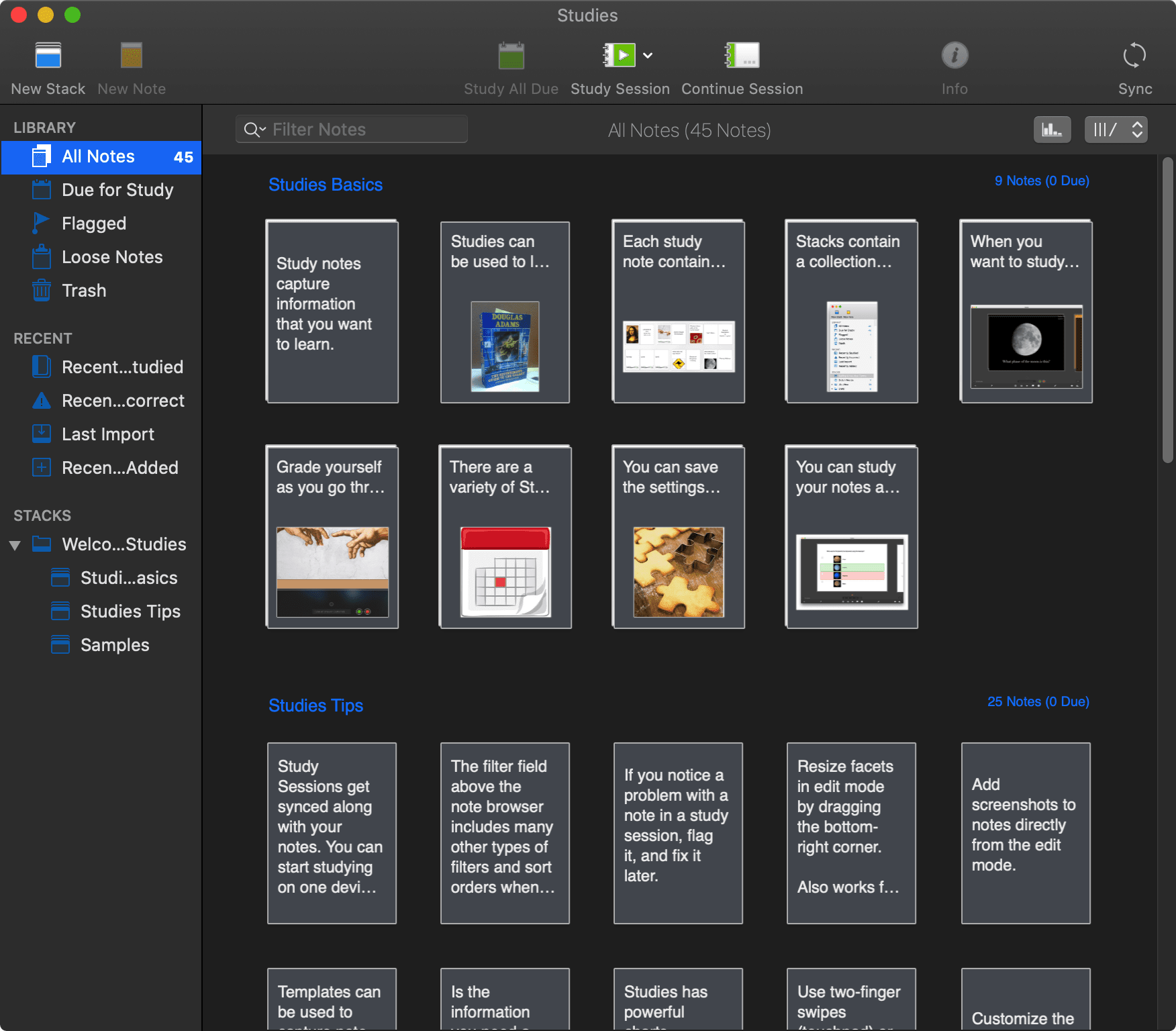Select the Flagged library item
The width and height of the screenshot is (1176, 1031).
(x=101, y=224)
